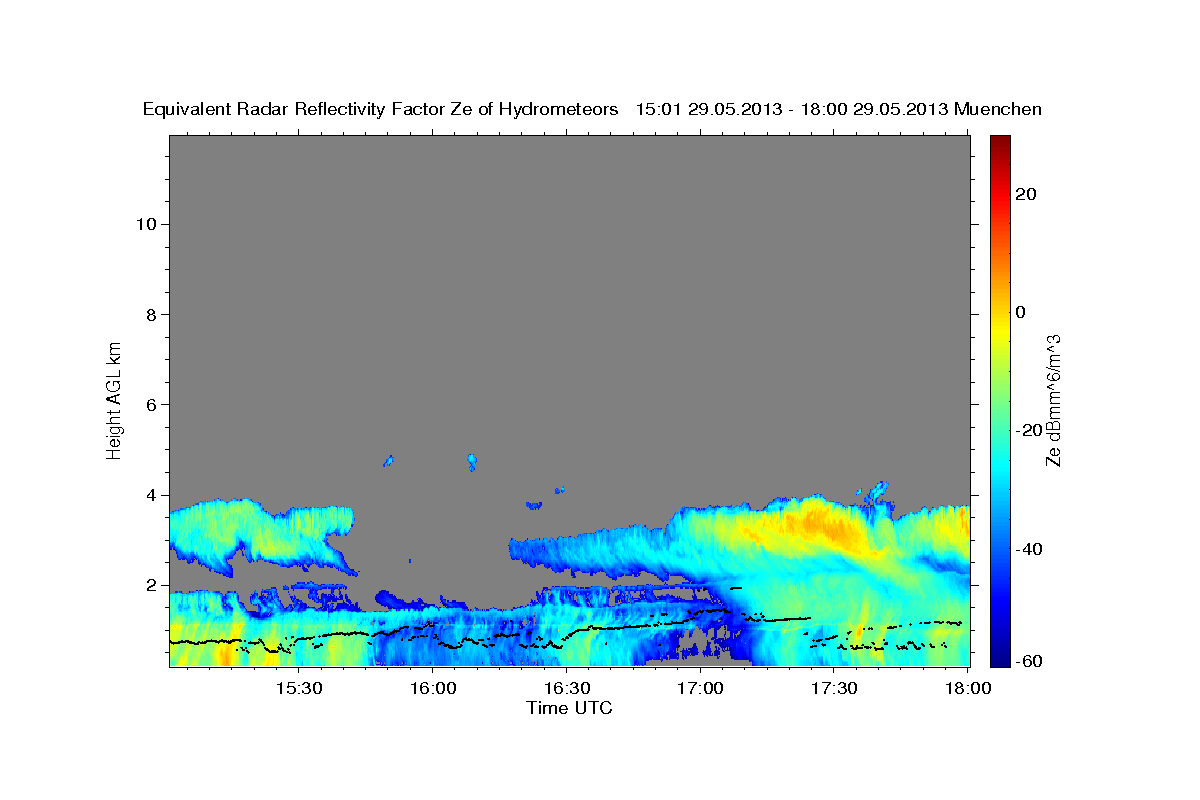Click the '16:30' time tick label
This screenshot has width=1200, height=800.
point(566,689)
